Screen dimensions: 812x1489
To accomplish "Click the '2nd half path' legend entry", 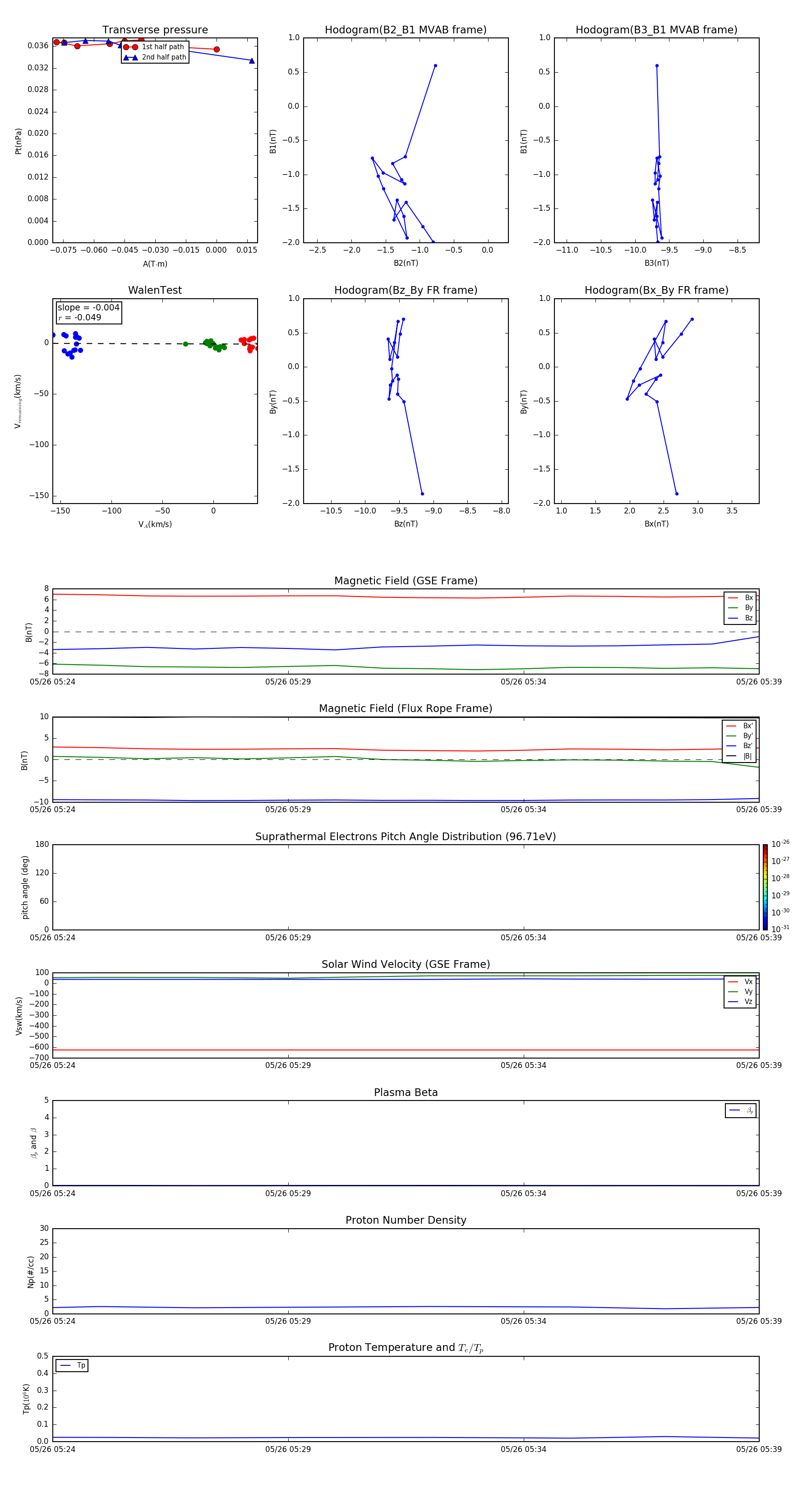I will pos(155,57).
